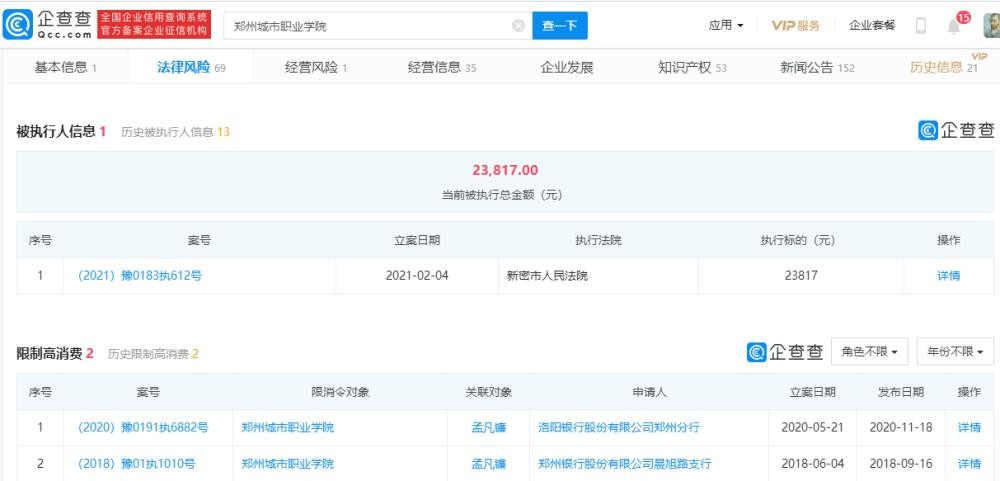Open case link (2021)豫0183执612号
1000x481 pixels.
140,276
